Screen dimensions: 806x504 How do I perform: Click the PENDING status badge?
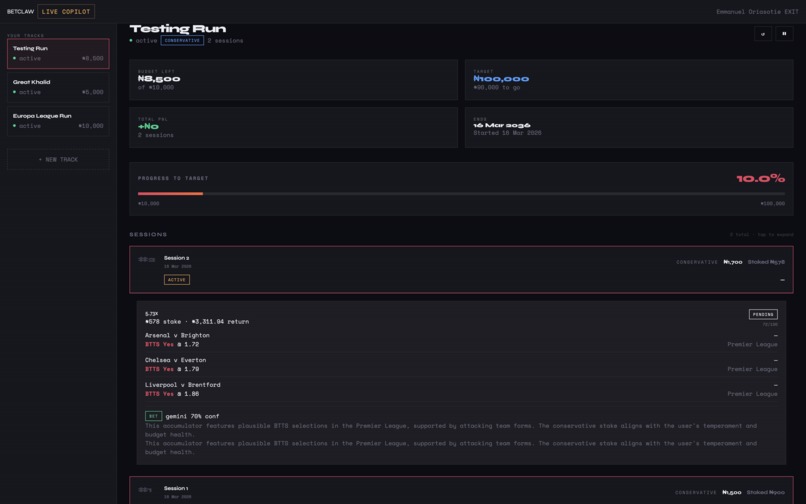763,314
